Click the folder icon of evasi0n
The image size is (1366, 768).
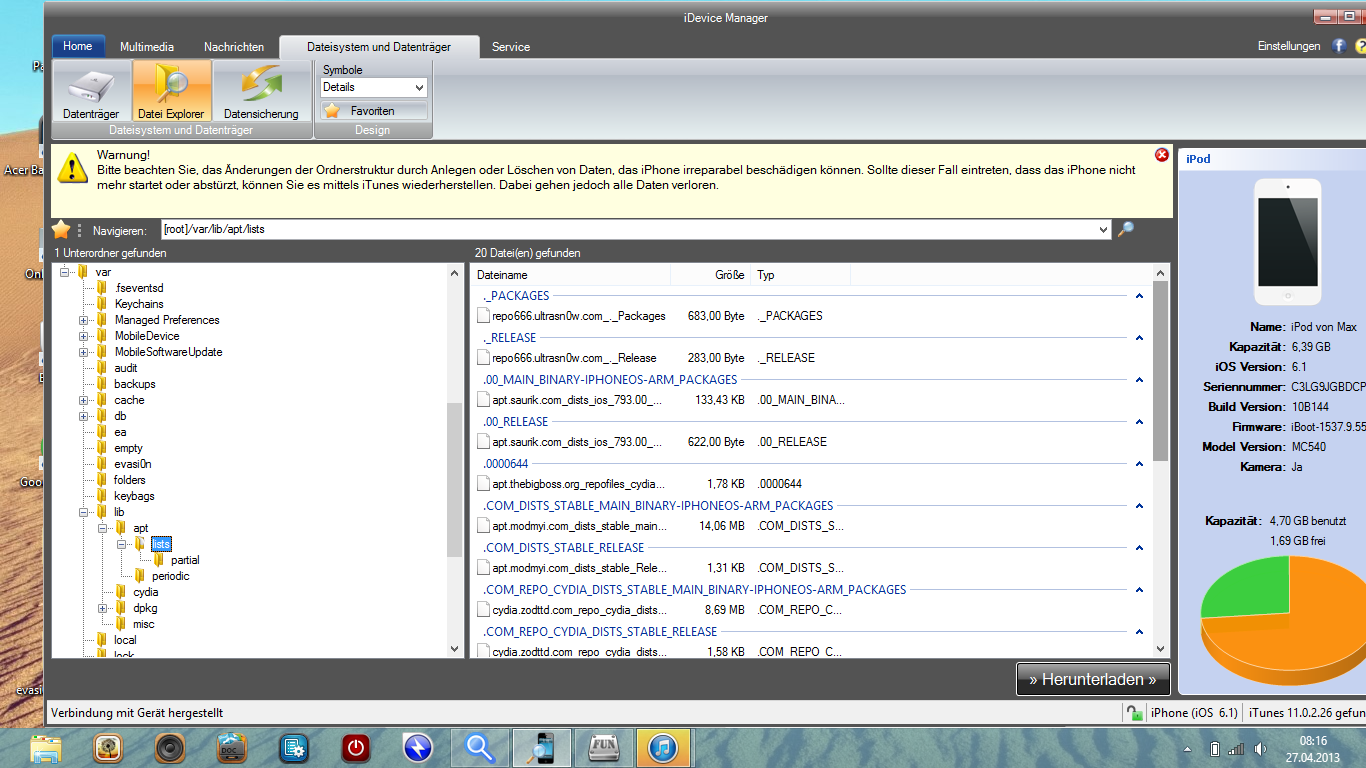[x=102, y=464]
